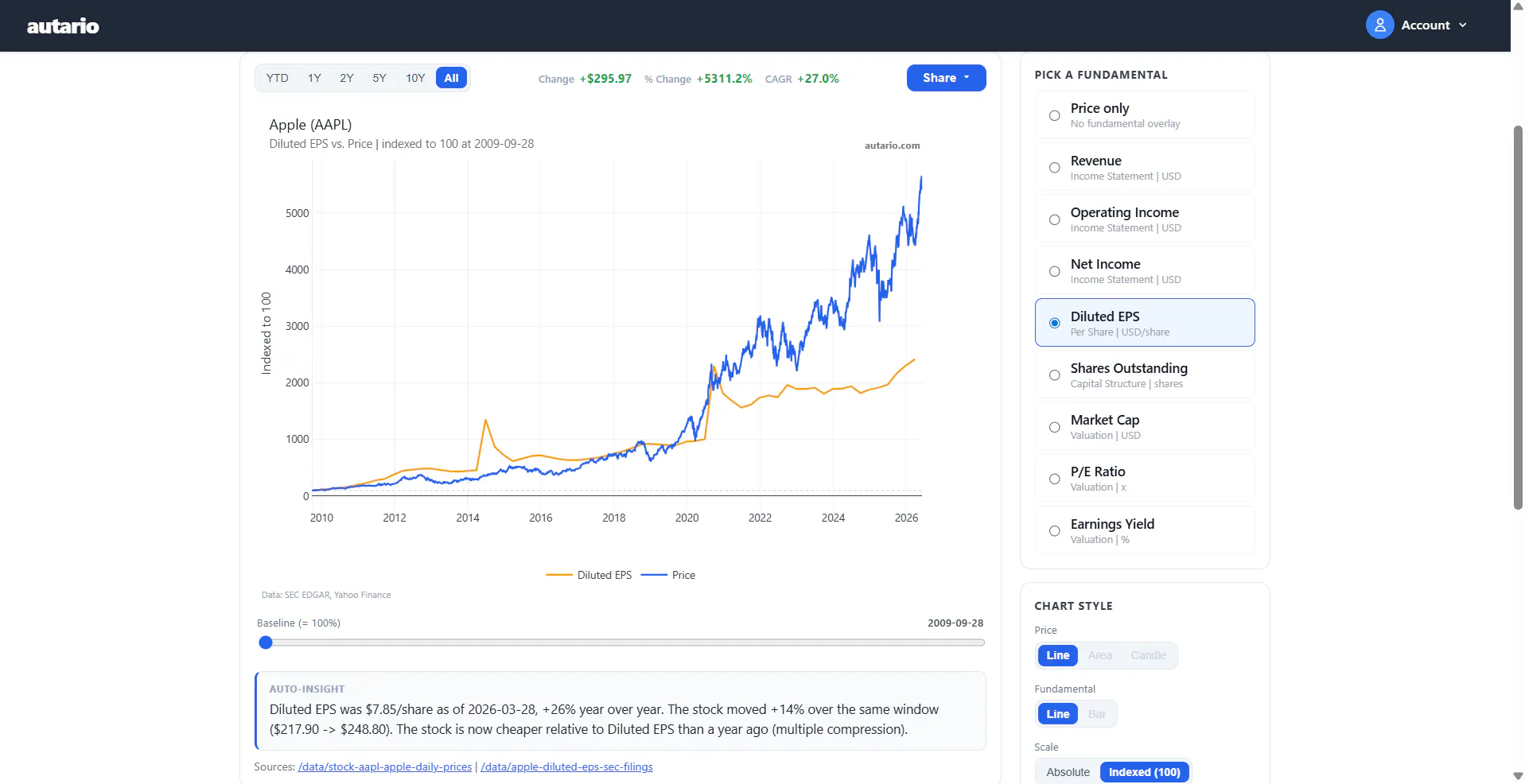Click the autario logo
Screen dimensions: 1525x784
coord(63,26)
